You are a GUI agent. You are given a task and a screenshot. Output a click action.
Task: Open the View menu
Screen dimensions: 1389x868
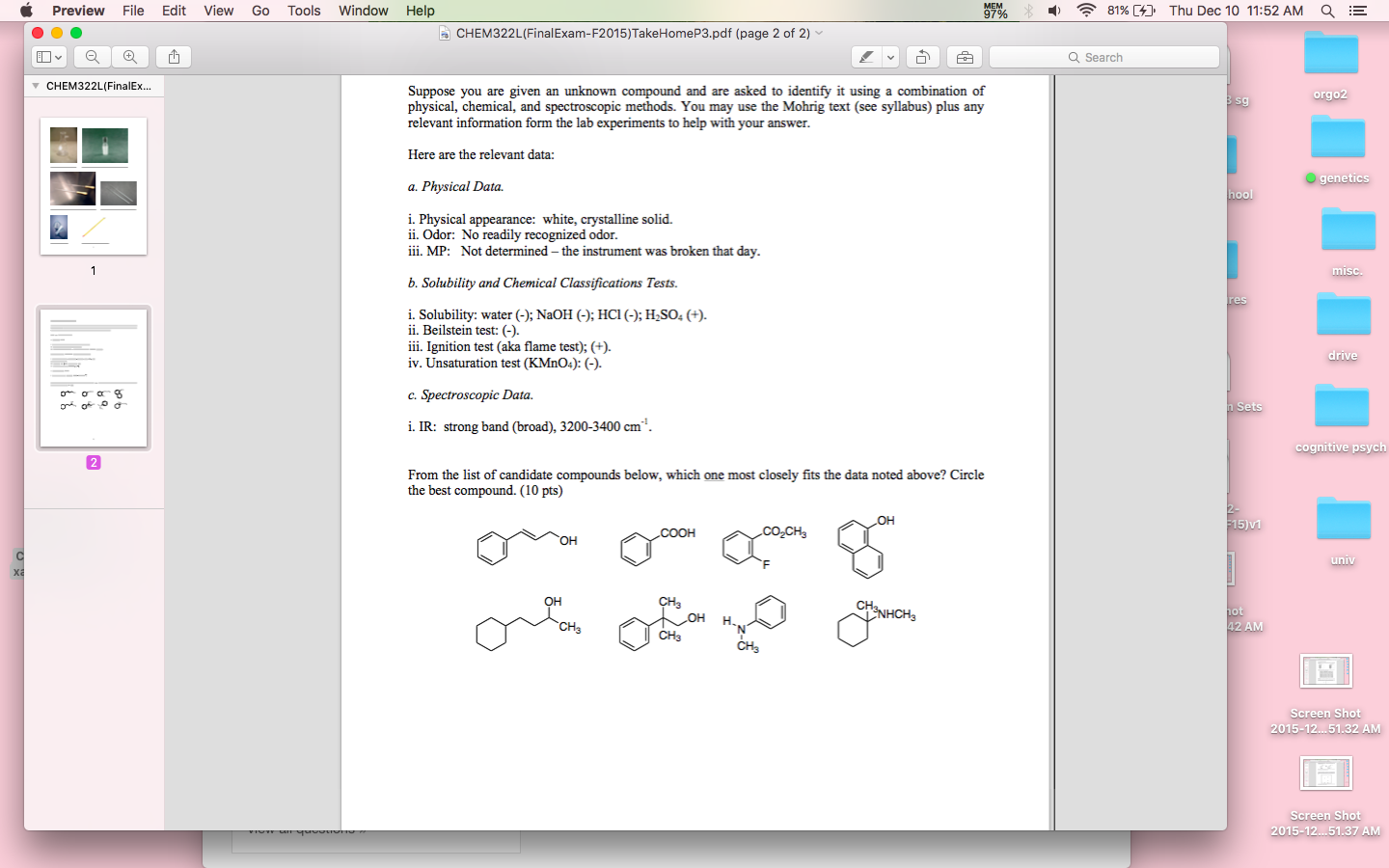pyautogui.click(x=218, y=11)
